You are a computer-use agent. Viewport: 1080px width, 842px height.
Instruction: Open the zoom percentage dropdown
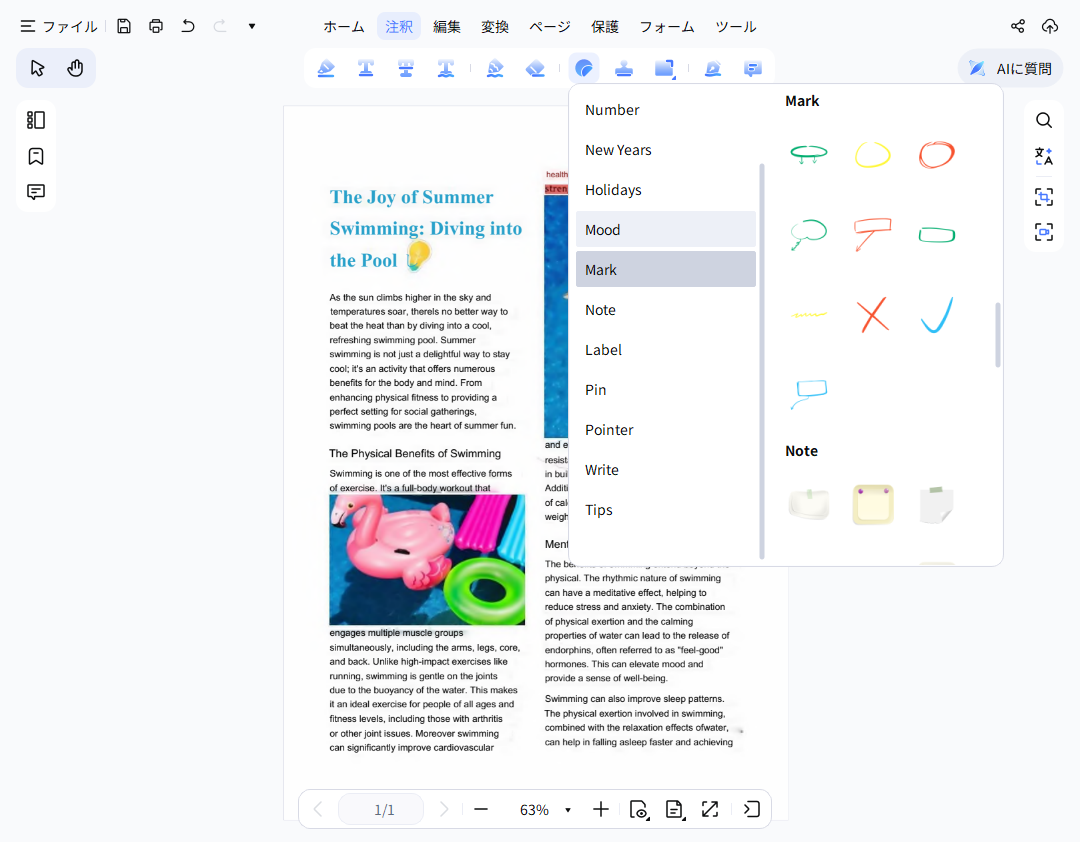[568, 810]
